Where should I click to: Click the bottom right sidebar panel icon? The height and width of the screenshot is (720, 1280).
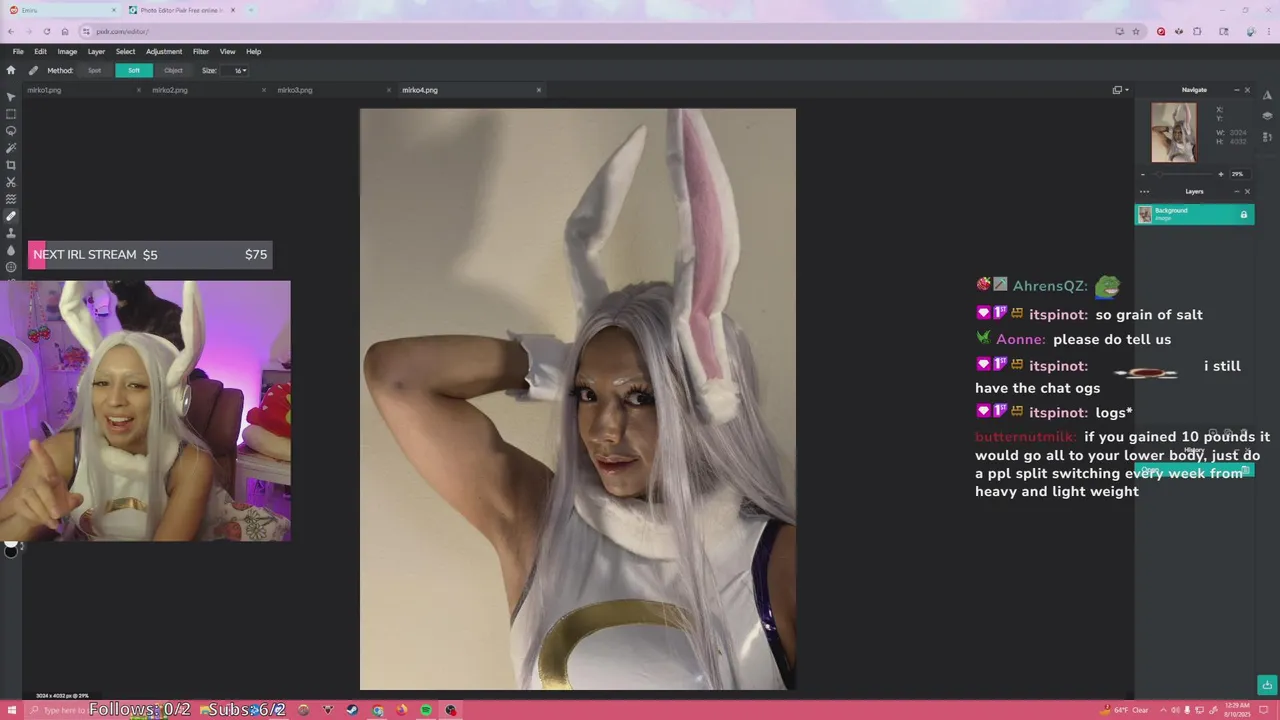1267,137
